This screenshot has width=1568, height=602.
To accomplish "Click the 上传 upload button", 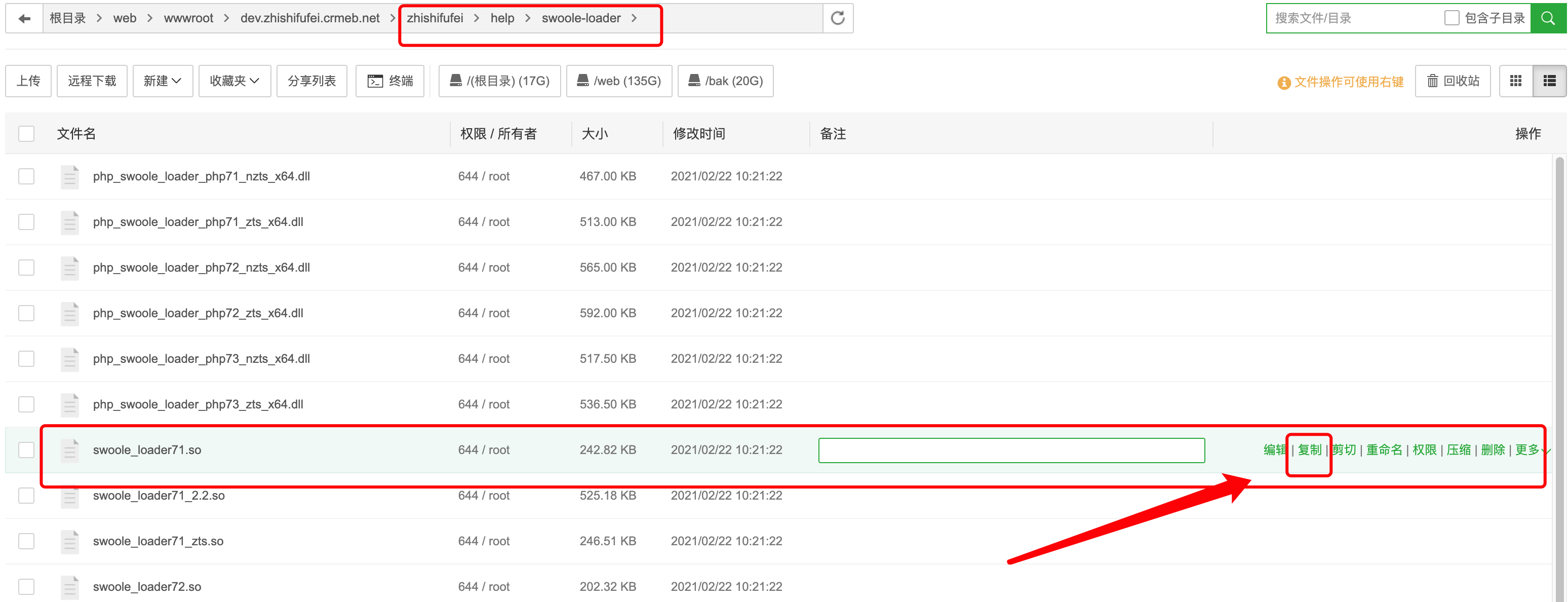I will 28,81.
